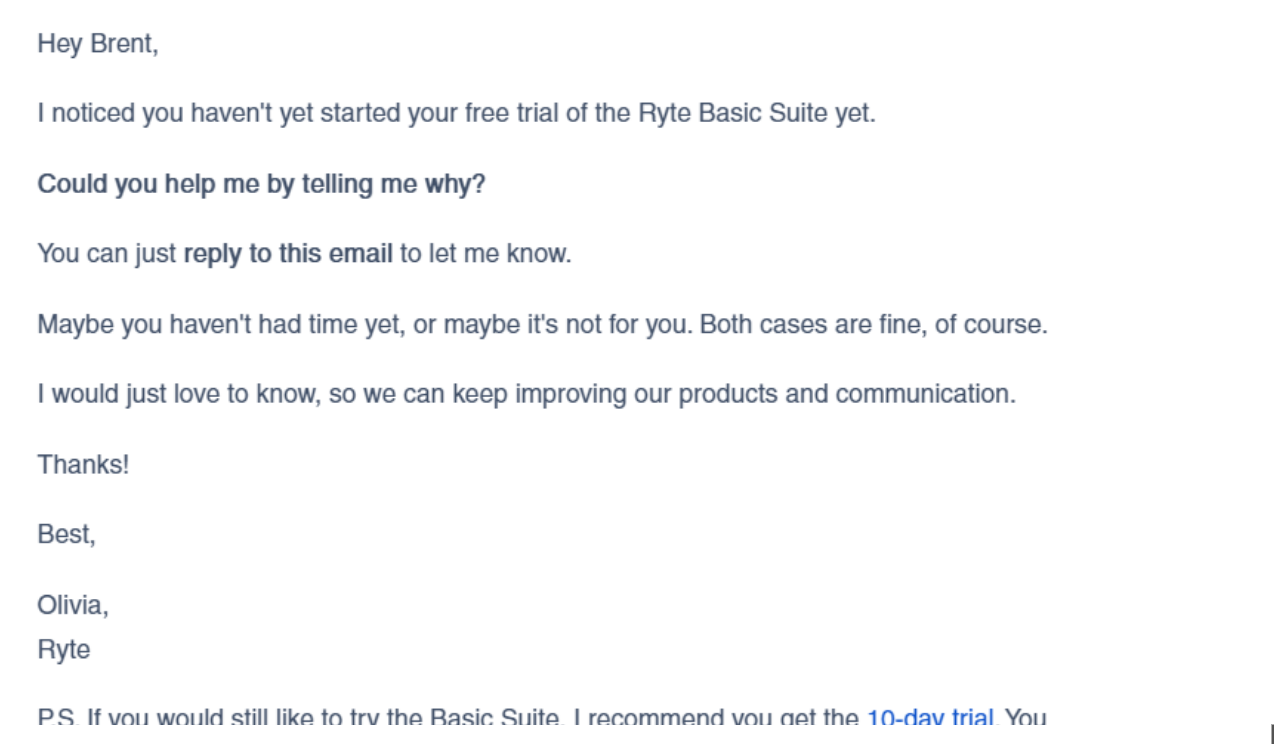Click 'to let me know.' text

(485, 254)
